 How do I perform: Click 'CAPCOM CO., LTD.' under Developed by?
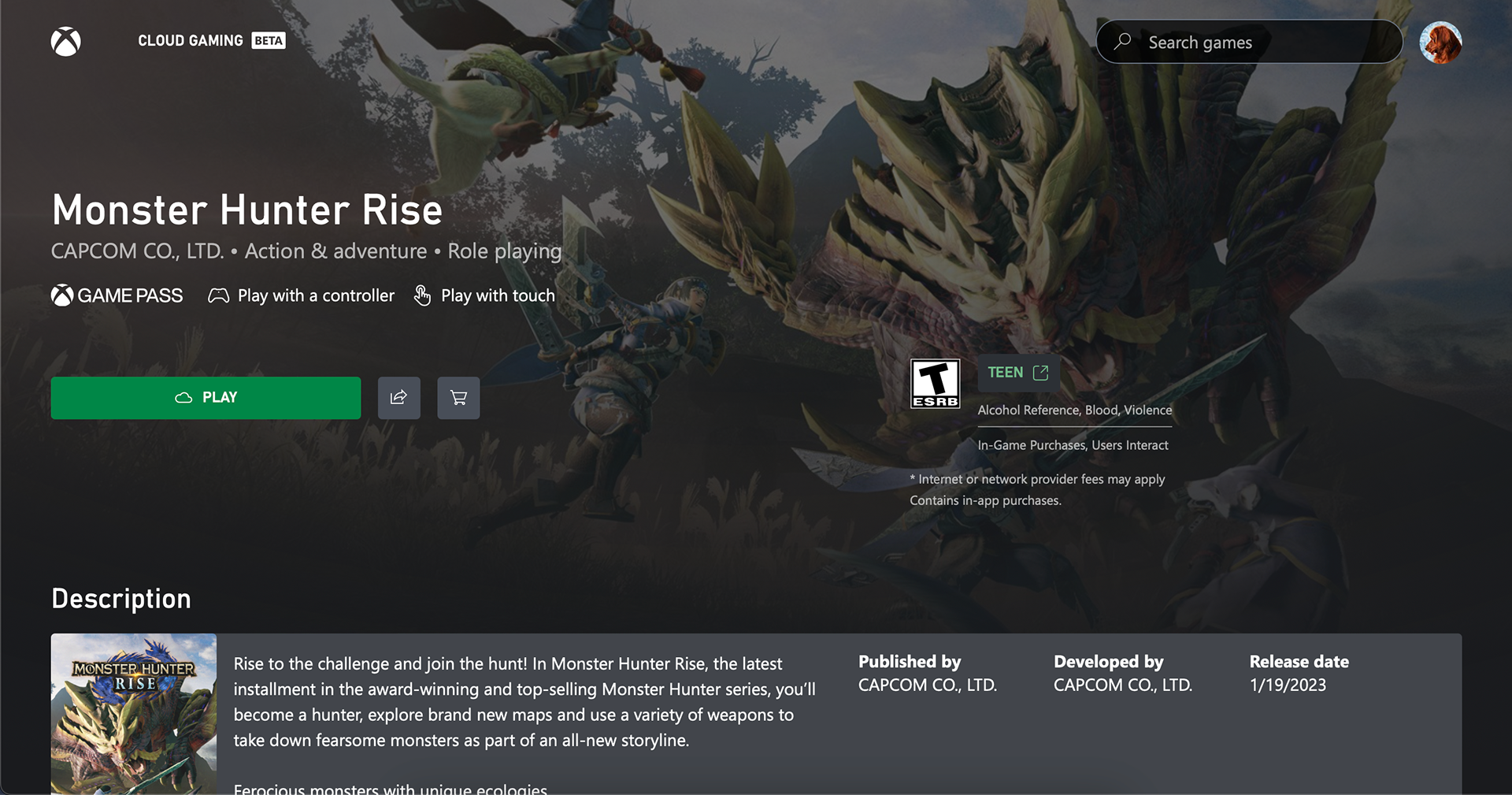point(1123,685)
